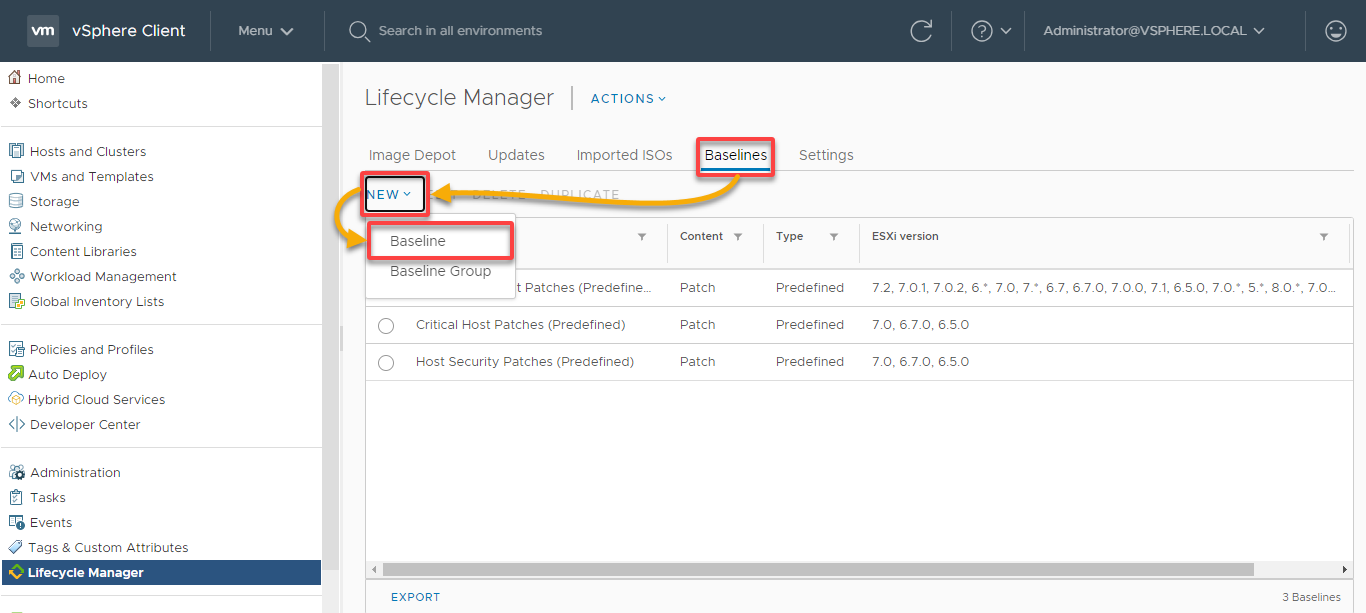1366x613 pixels.
Task: Click the search in all environments field
Action: point(460,31)
